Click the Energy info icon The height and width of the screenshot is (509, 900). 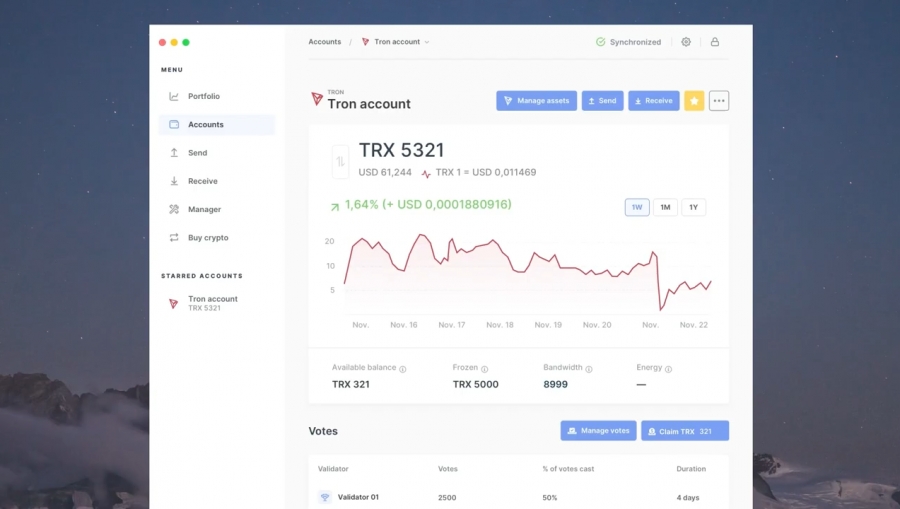[668, 369]
